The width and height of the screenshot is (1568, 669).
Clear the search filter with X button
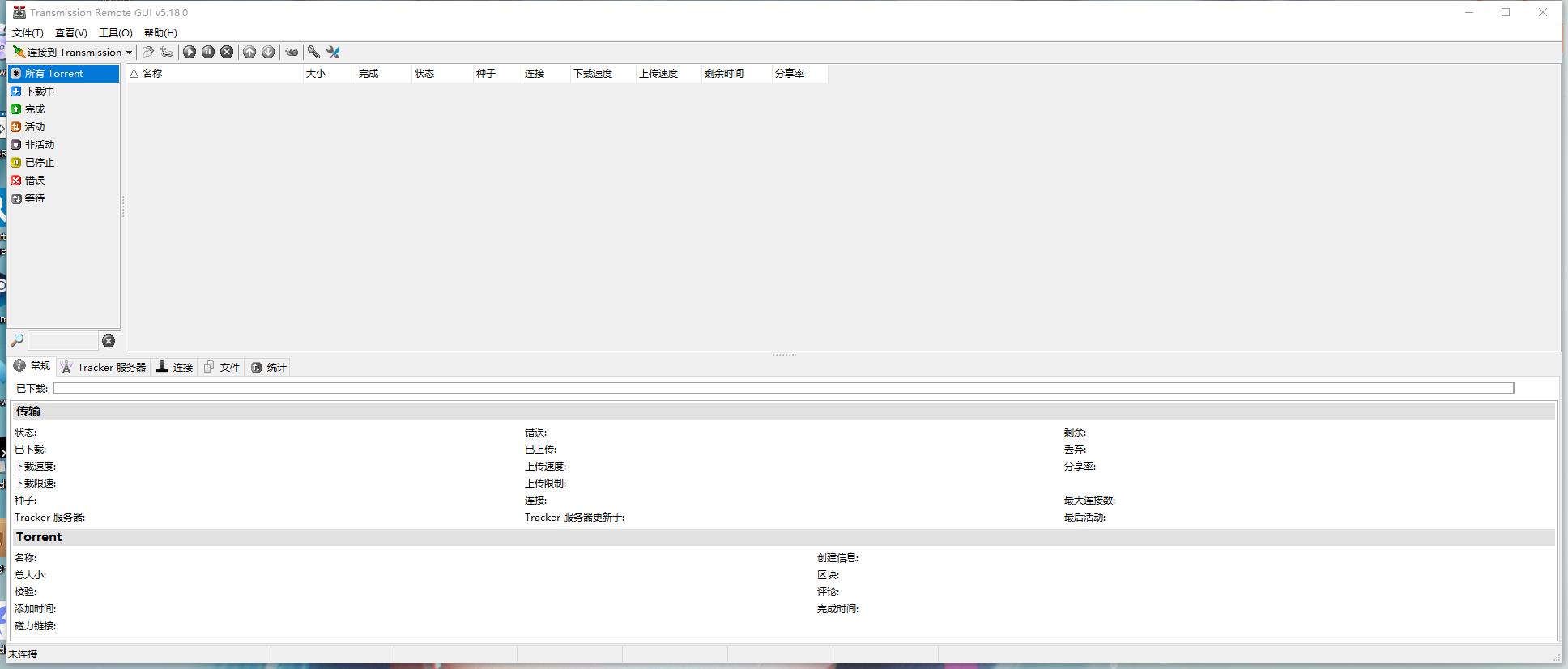109,341
